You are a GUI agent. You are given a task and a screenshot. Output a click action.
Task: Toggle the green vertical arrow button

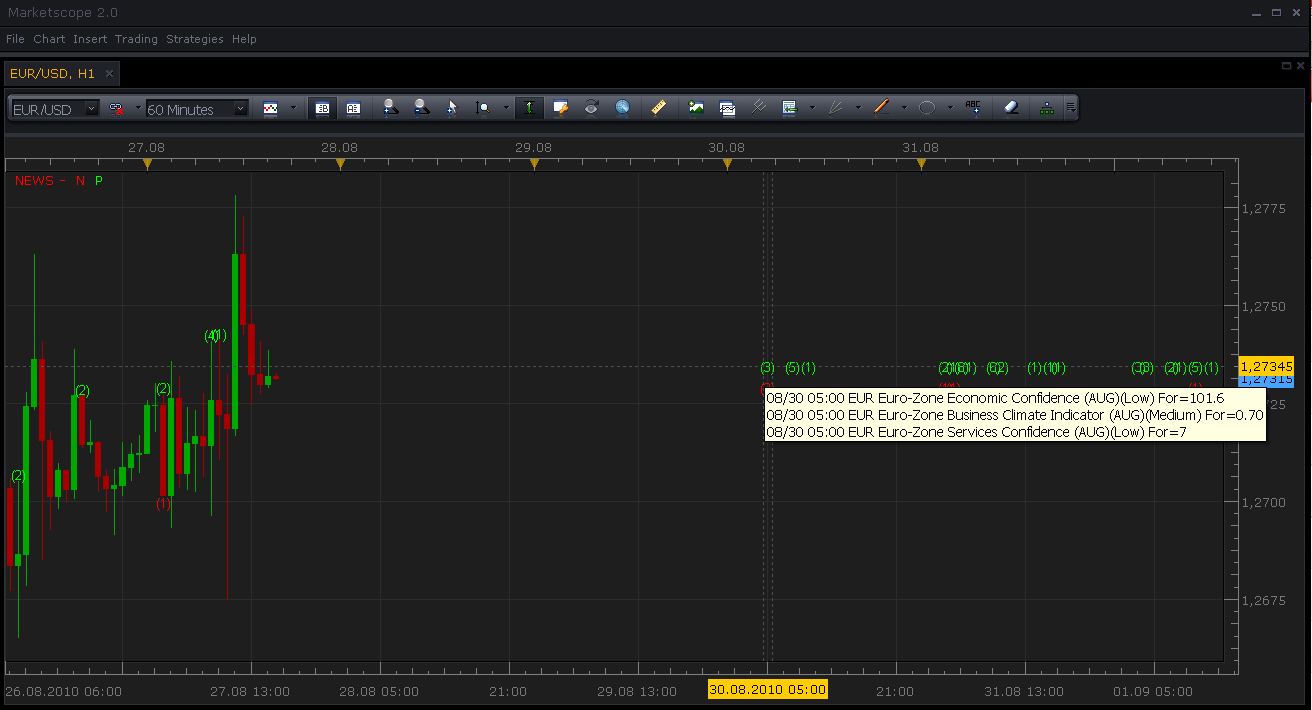pyautogui.click(x=529, y=108)
